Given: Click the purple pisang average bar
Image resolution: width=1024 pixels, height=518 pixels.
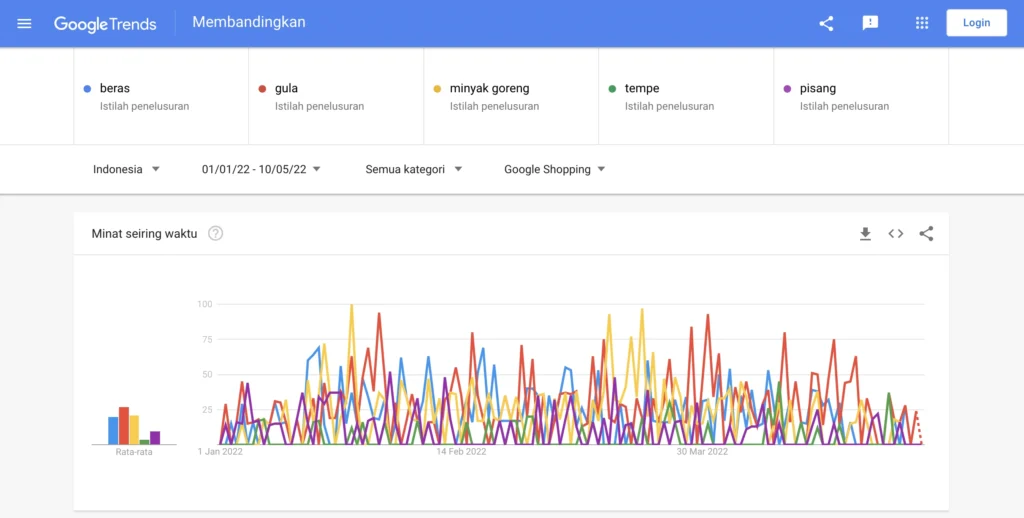Looking at the screenshot, I should [155, 438].
